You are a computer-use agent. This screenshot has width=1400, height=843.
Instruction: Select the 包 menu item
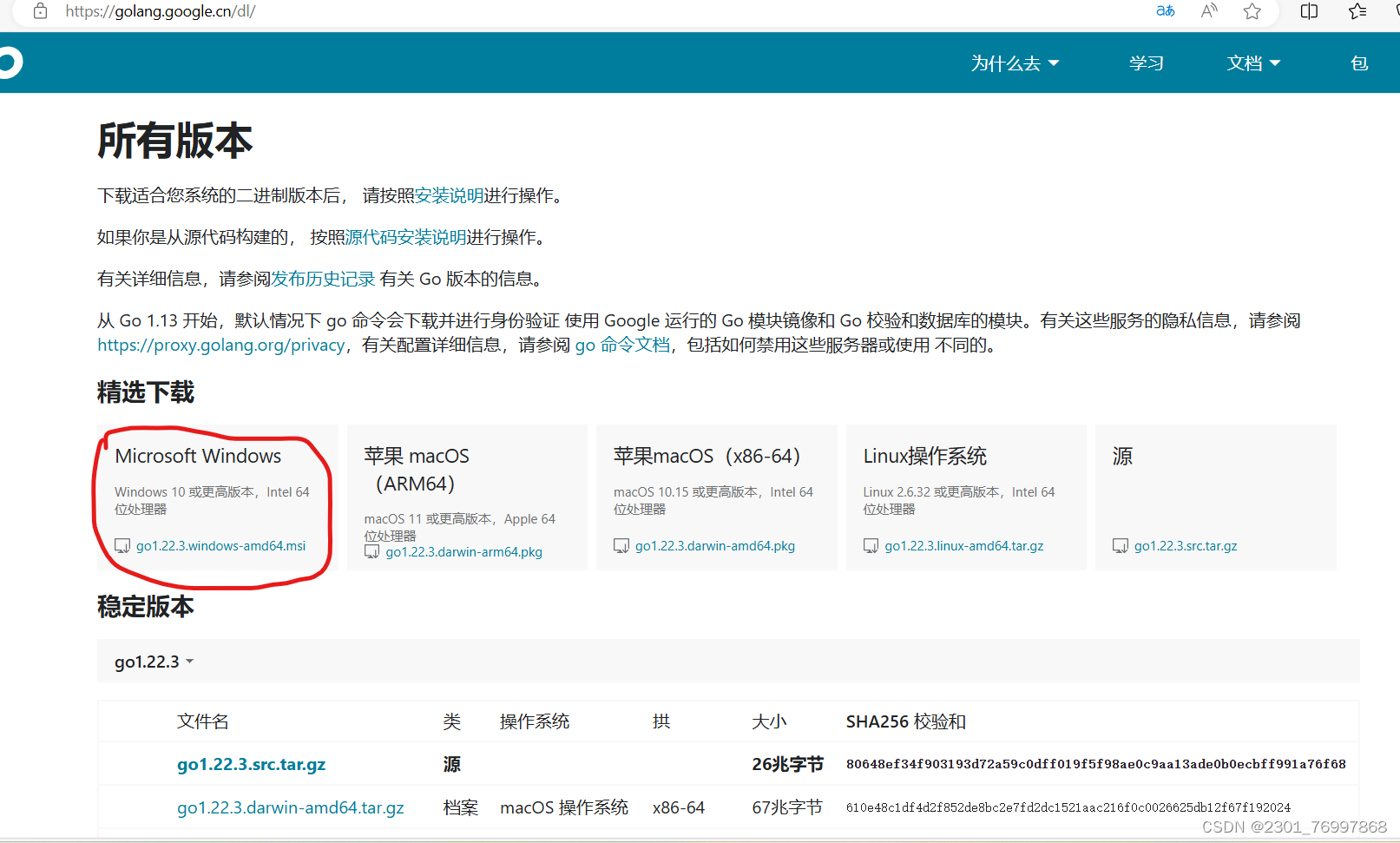click(1359, 63)
